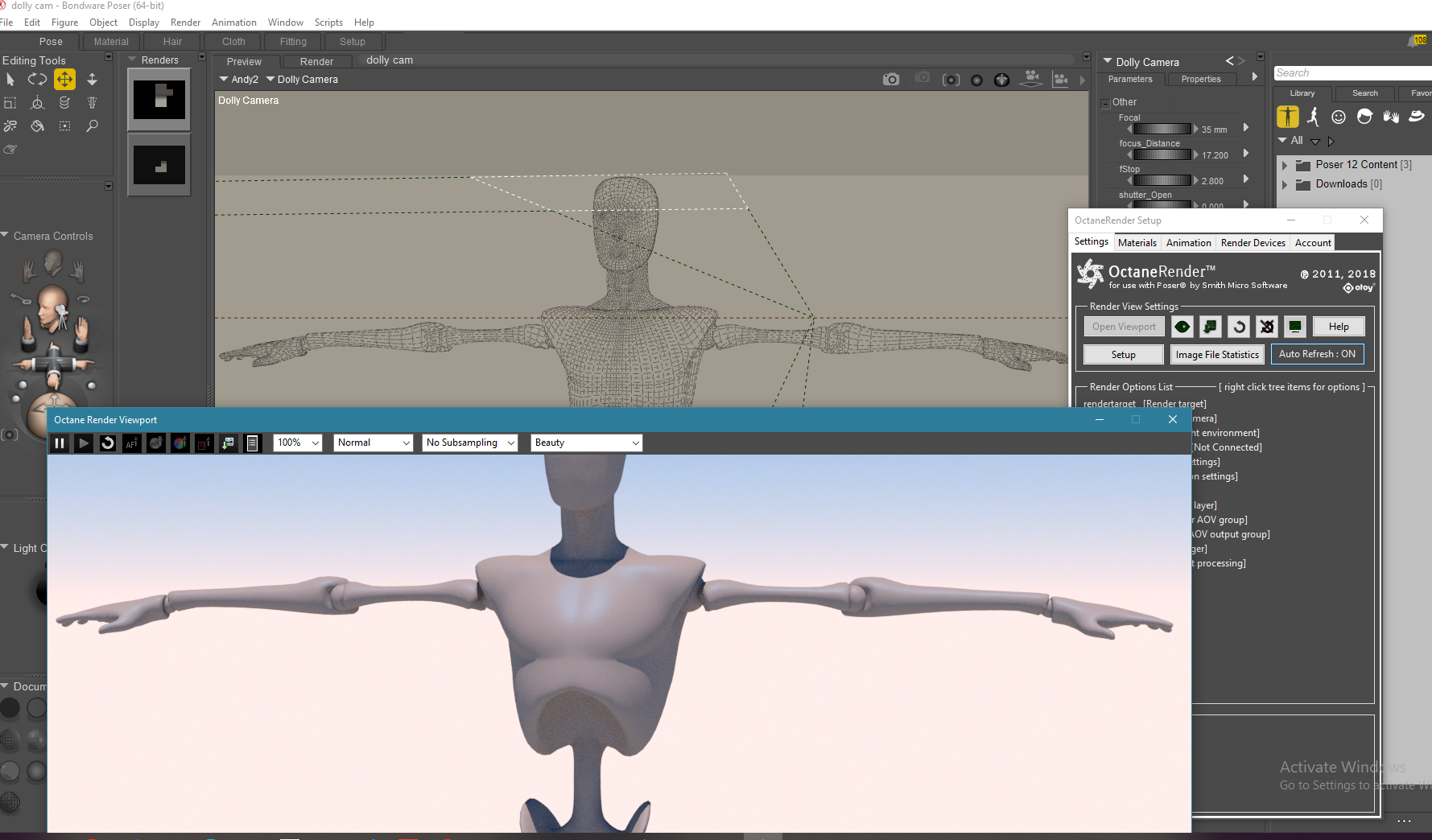This screenshot has height=840, width=1432.
Task: Select the Chain Break tool
Action: [10, 126]
